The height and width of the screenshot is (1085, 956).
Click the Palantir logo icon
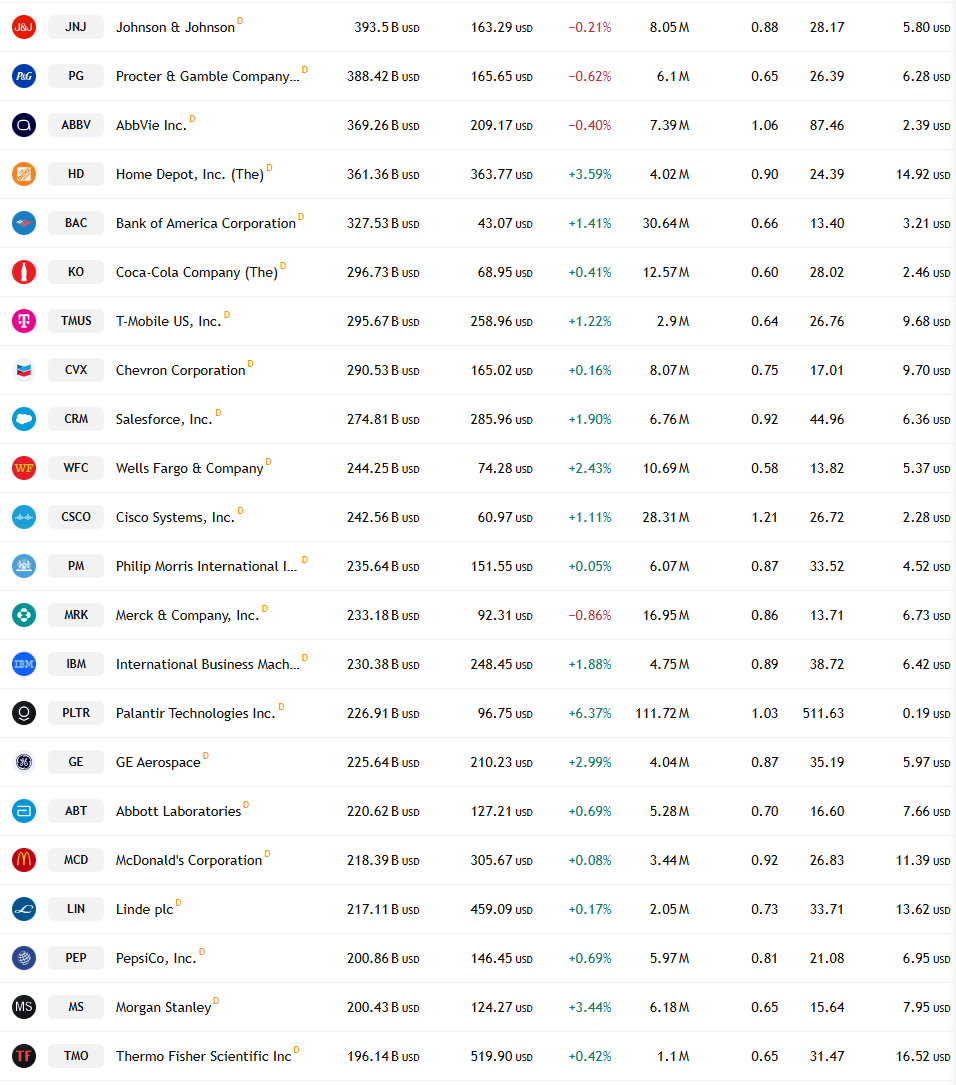[24, 713]
